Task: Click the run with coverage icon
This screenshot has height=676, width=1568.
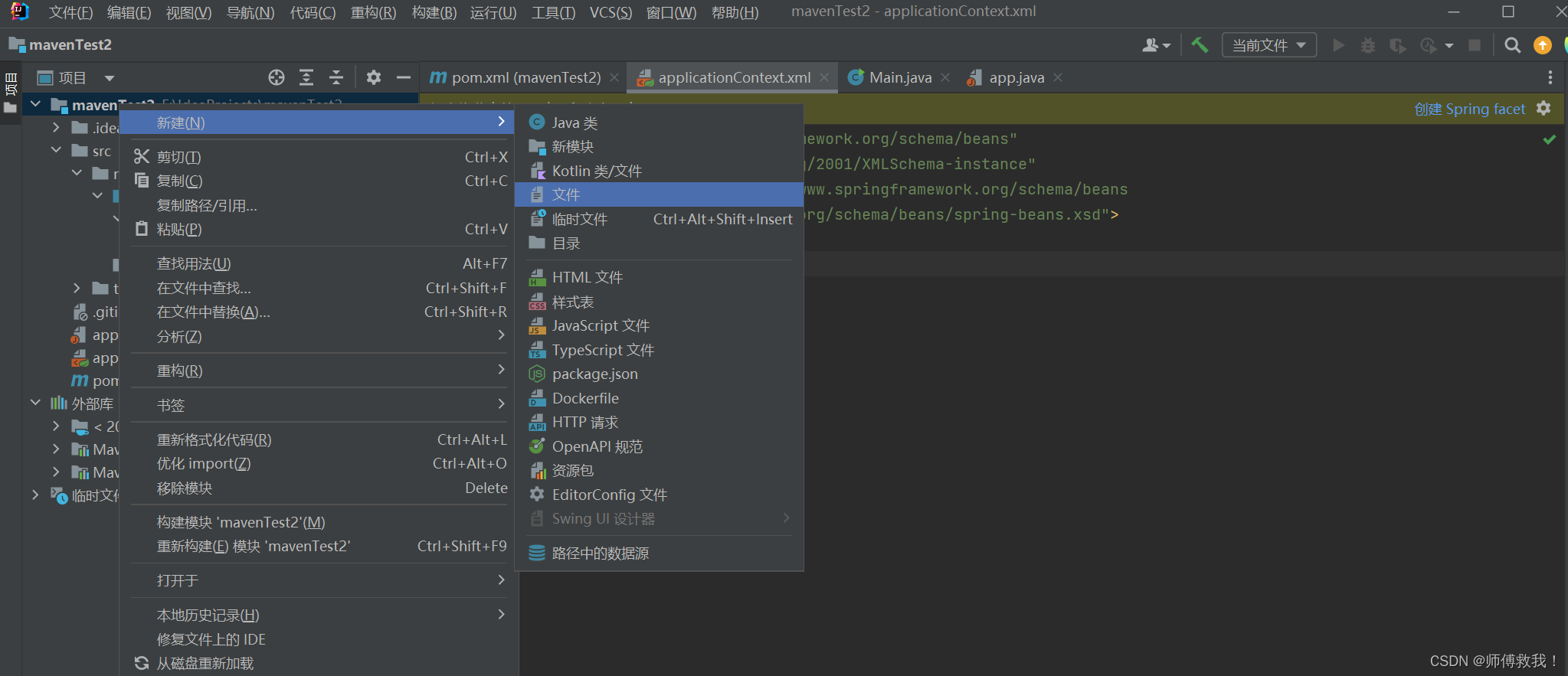Action: [1398, 45]
